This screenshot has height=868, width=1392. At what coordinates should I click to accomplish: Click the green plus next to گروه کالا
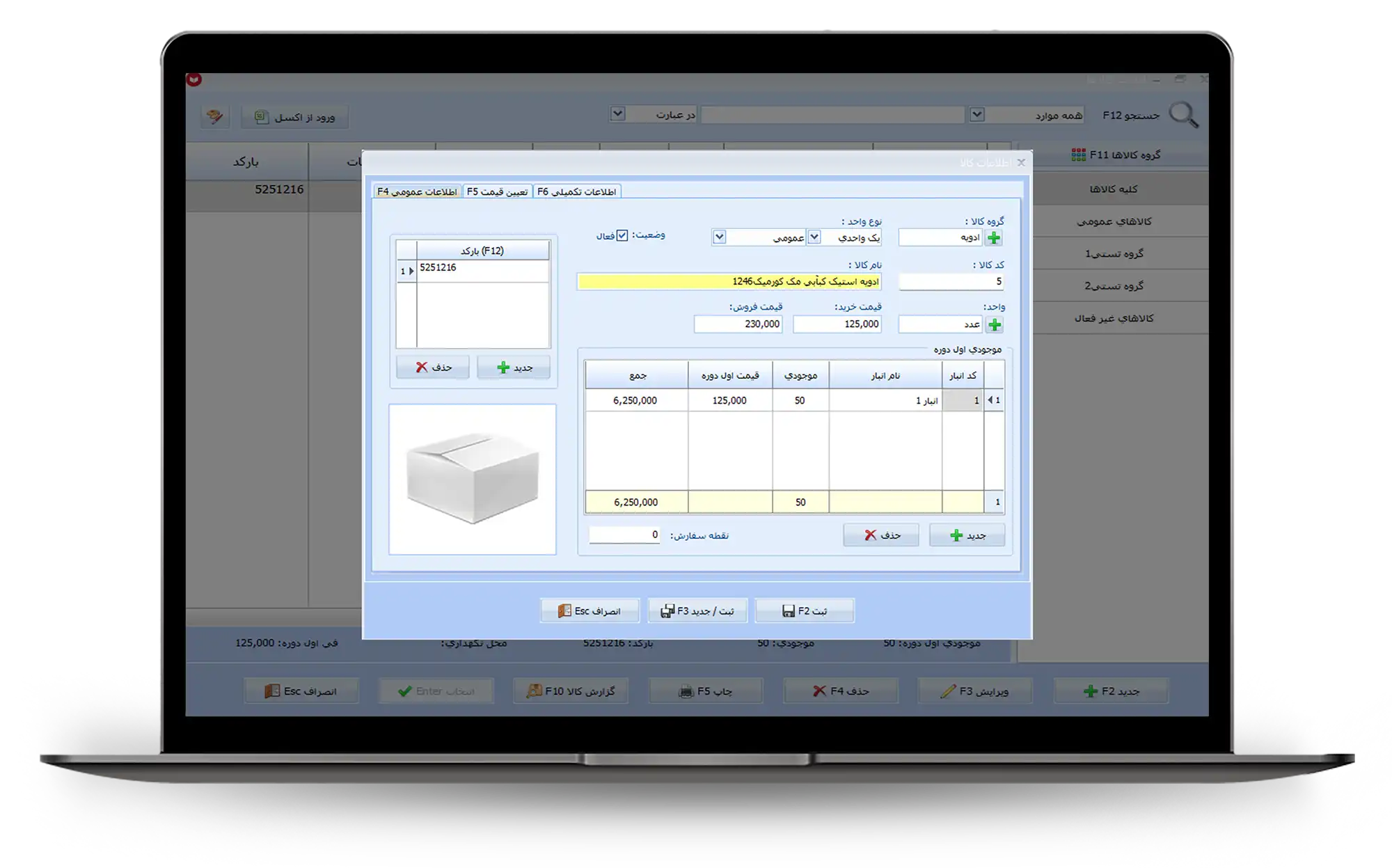(994, 238)
